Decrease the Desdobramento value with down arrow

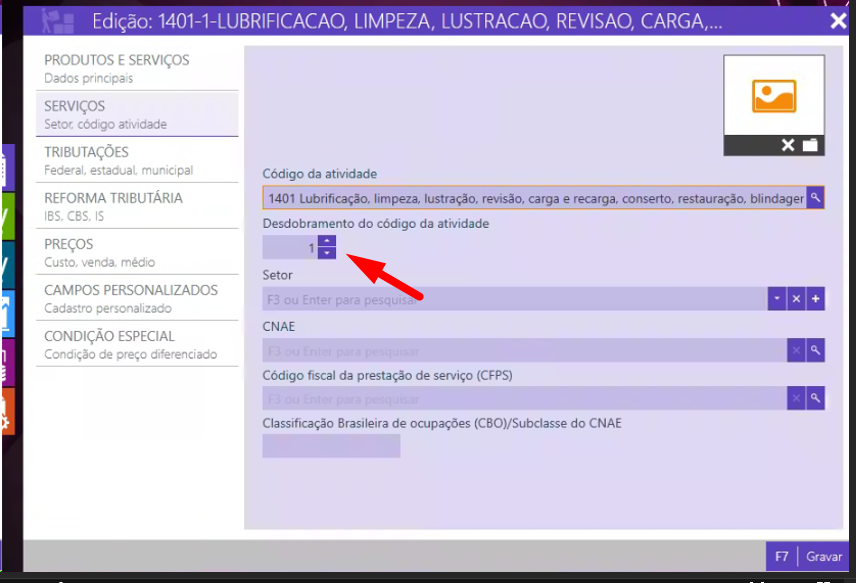coord(327,253)
